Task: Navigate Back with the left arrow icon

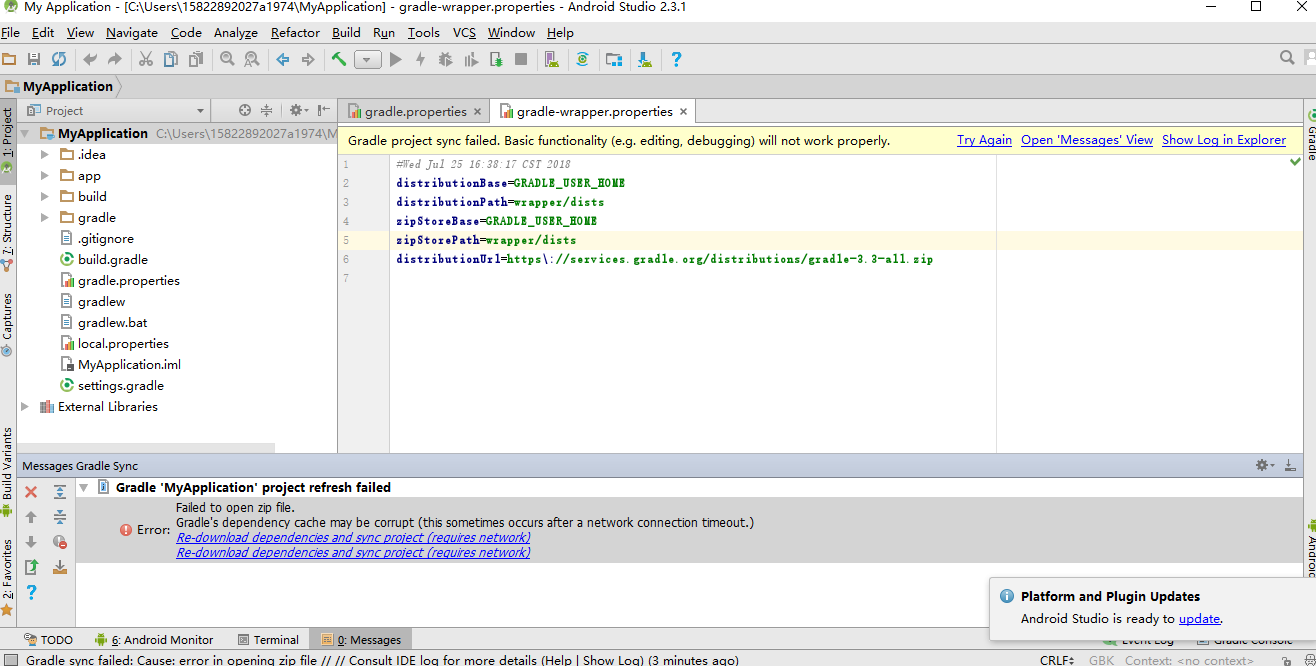Action: tap(283, 60)
